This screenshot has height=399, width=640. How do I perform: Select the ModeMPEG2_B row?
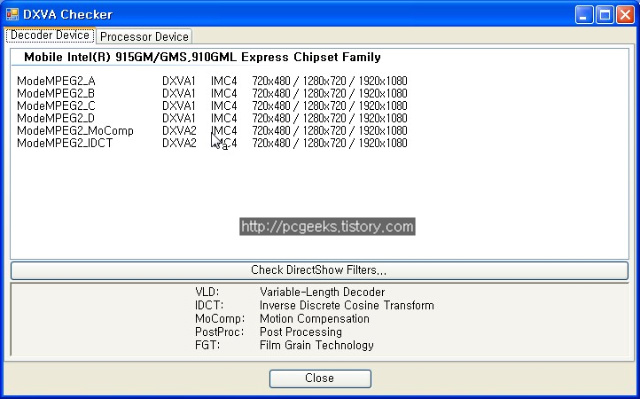[212, 93]
